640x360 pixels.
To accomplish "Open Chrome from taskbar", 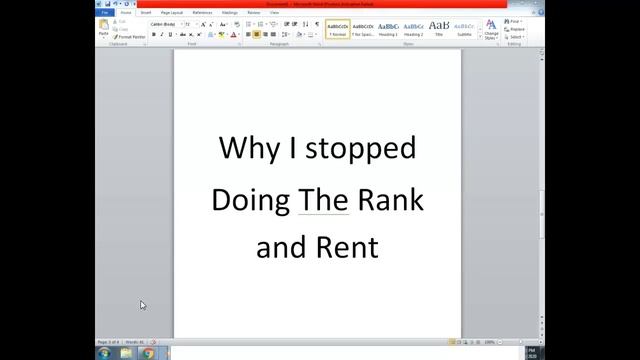I will point(148,353).
